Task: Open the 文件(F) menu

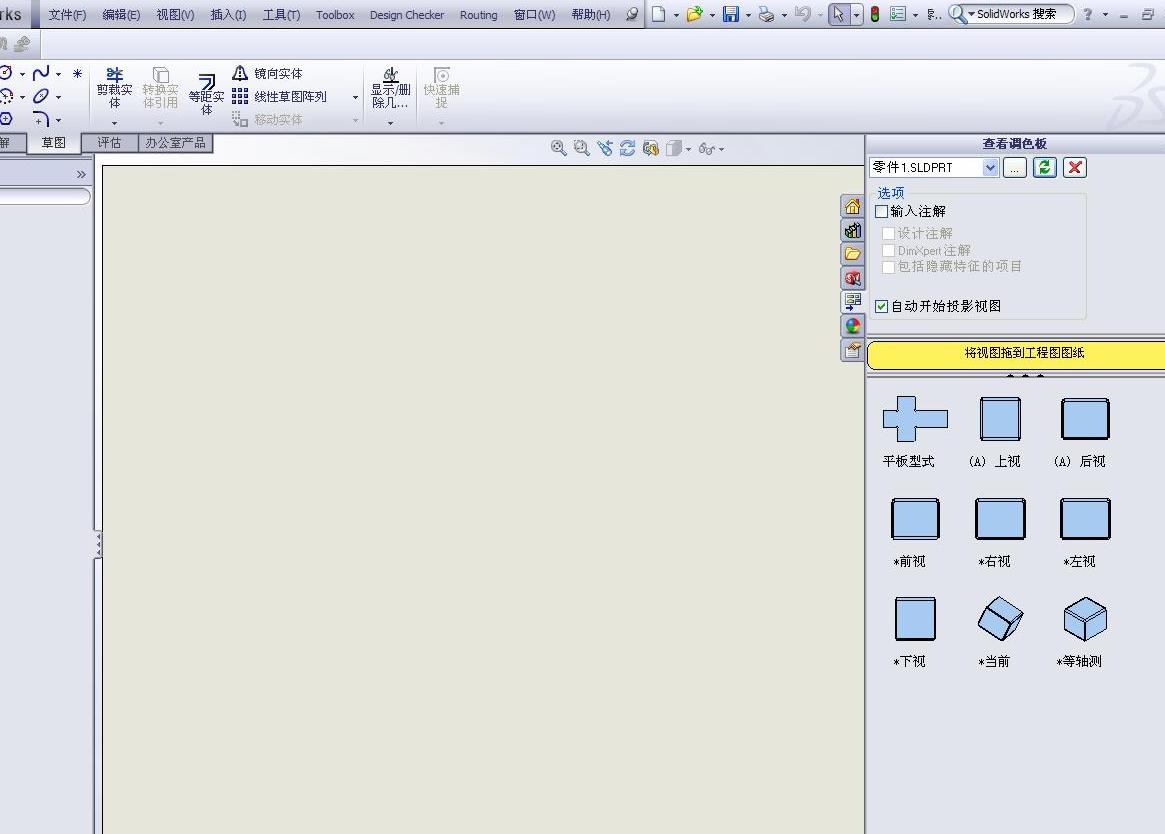Action: coord(67,15)
